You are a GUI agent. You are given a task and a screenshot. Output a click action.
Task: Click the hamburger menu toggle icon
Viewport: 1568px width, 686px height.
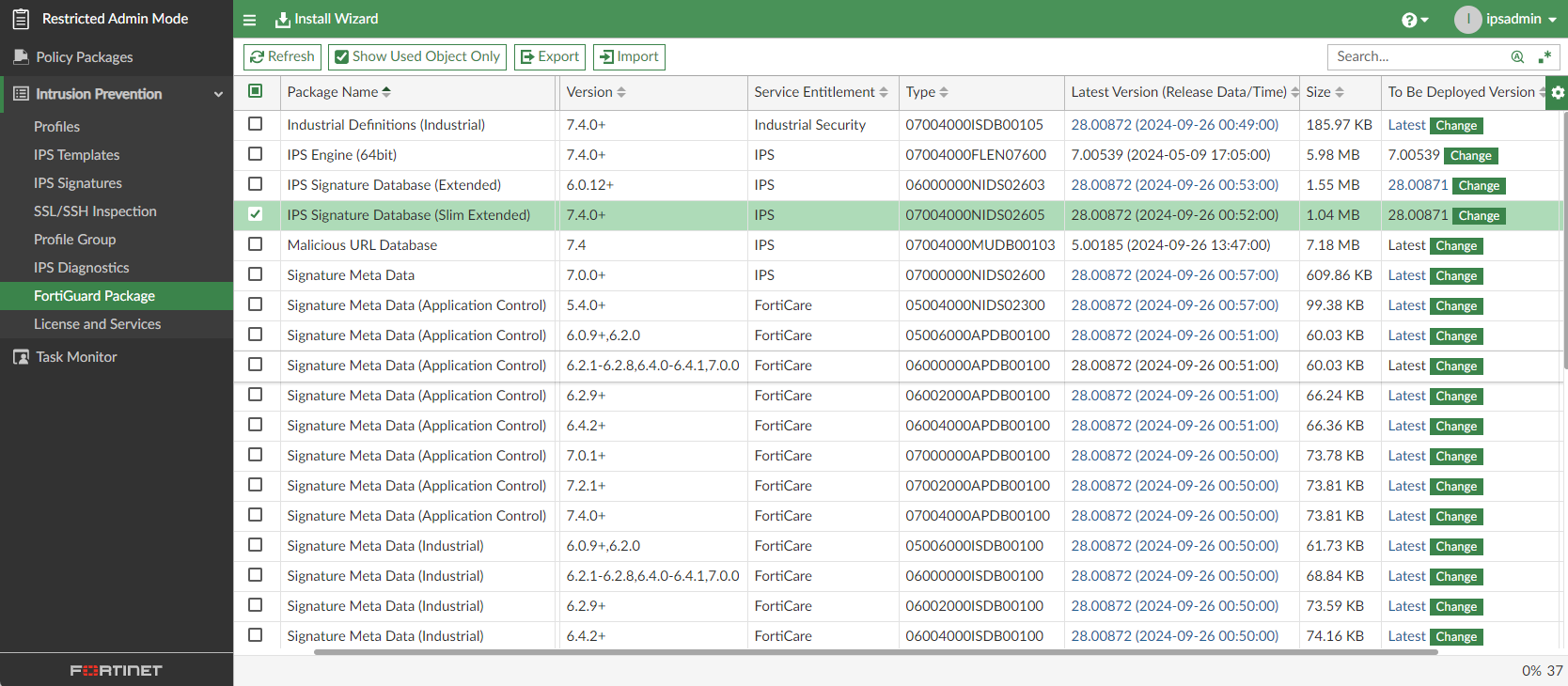point(249,20)
